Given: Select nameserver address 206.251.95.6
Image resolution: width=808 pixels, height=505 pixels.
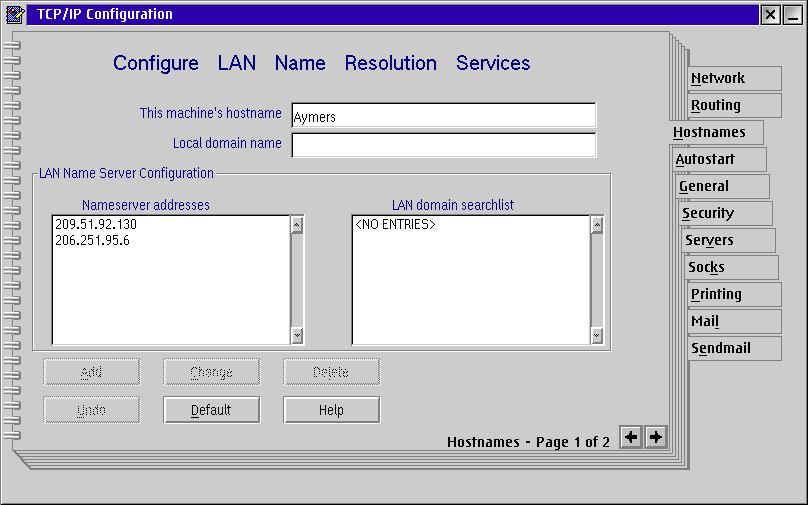Looking at the screenshot, I should coord(92,240).
